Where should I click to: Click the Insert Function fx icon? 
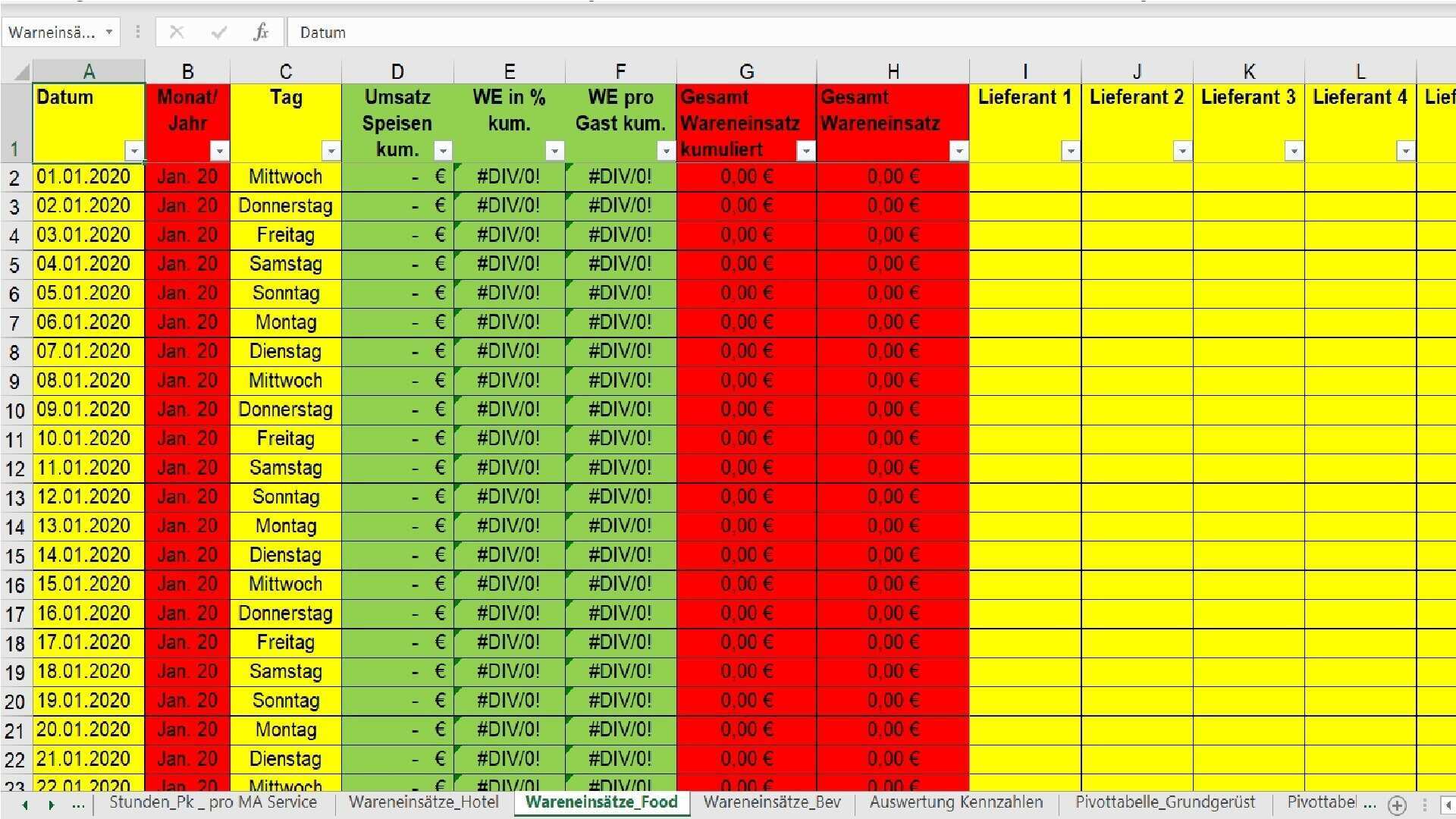261,32
